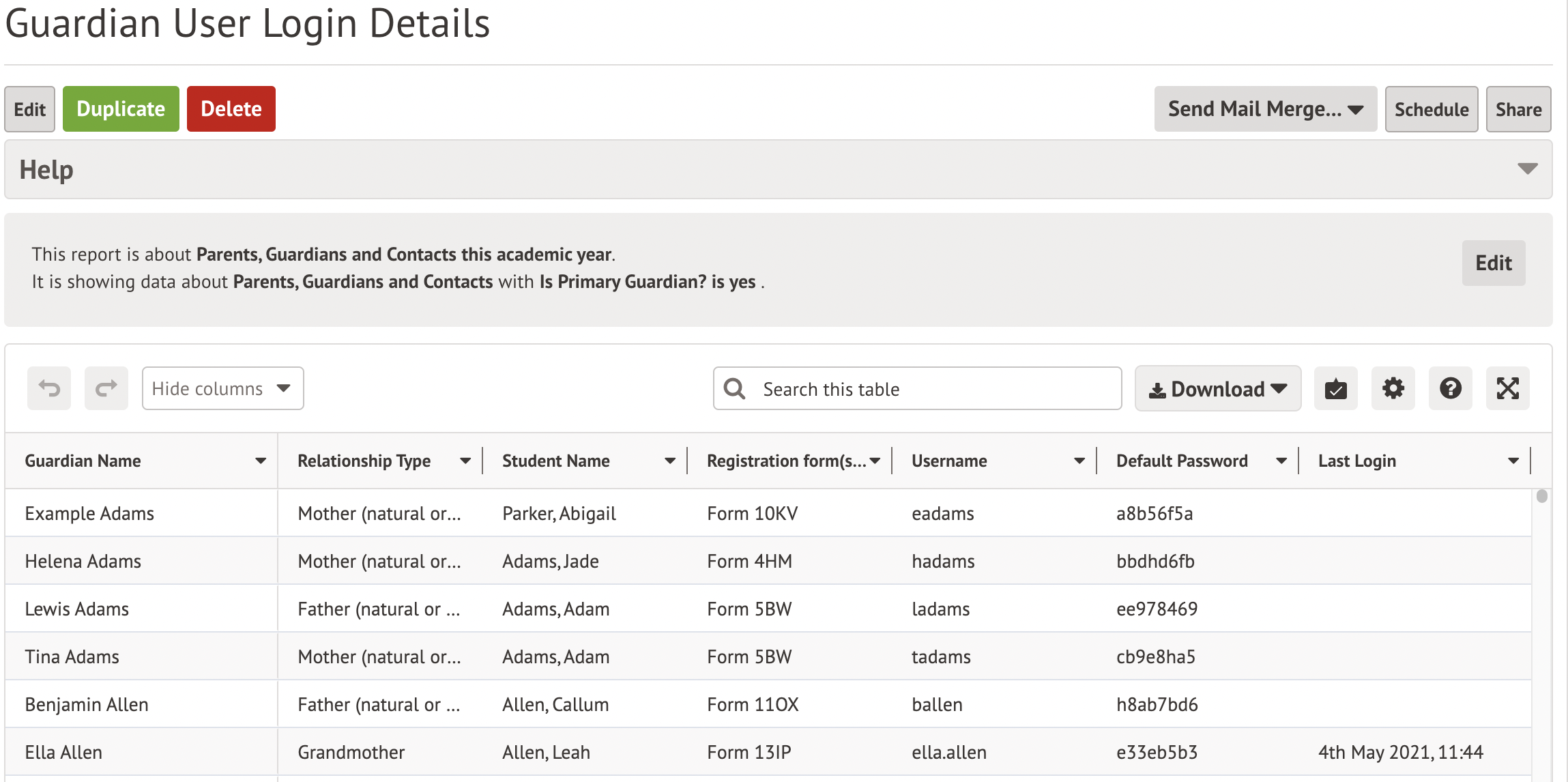1568x782 pixels.
Task: Click the undo arrow icon
Action: pyautogui.click(x=49, y=388)
